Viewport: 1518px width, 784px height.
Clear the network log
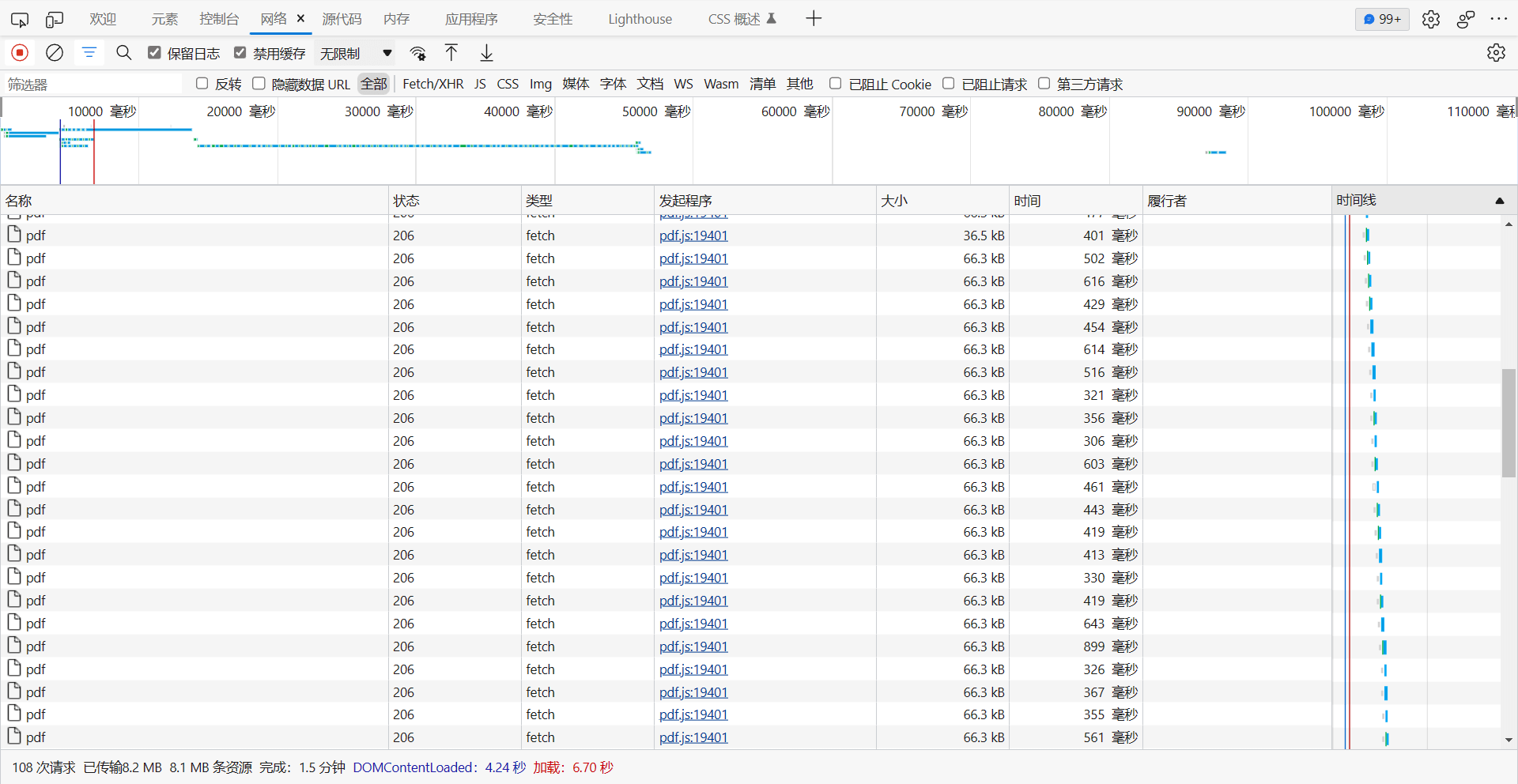tap(55, 53)
